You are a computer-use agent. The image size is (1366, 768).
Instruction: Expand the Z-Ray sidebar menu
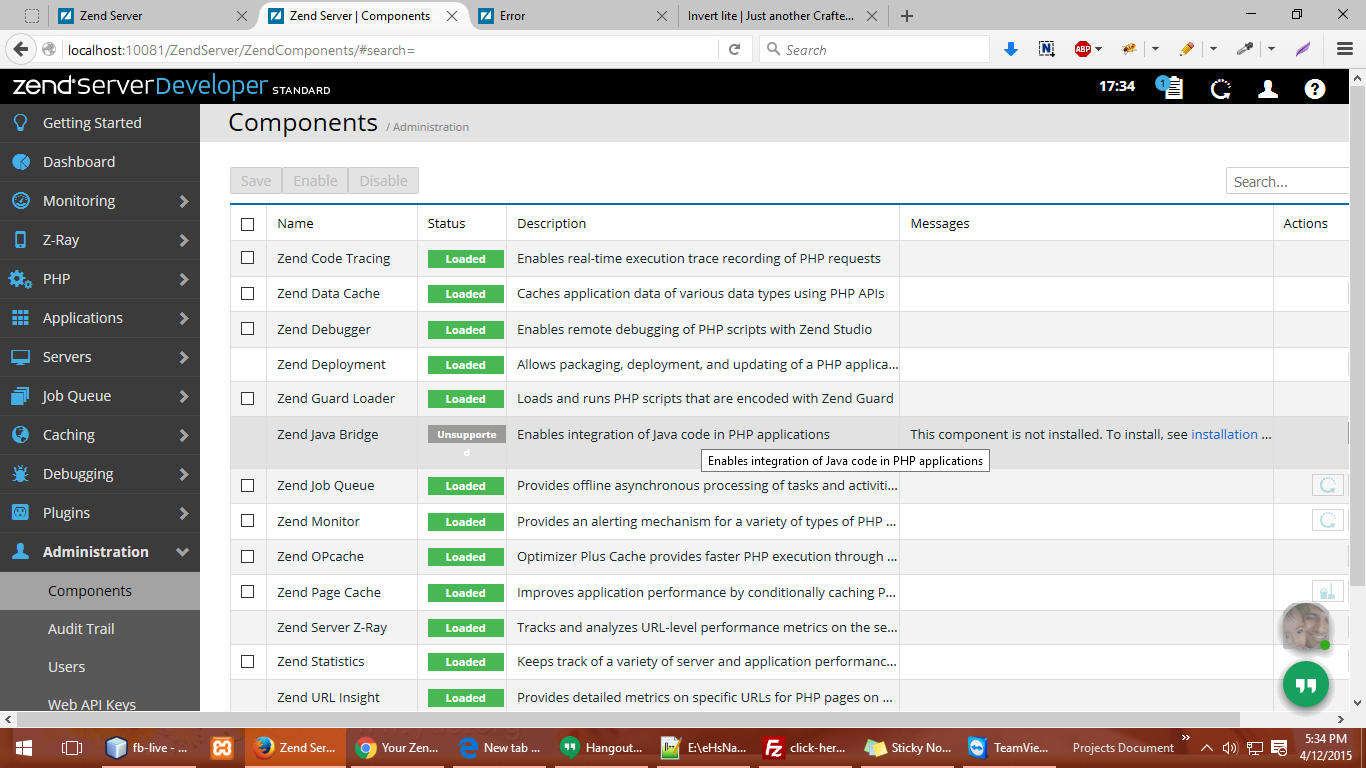pos(100,240)
